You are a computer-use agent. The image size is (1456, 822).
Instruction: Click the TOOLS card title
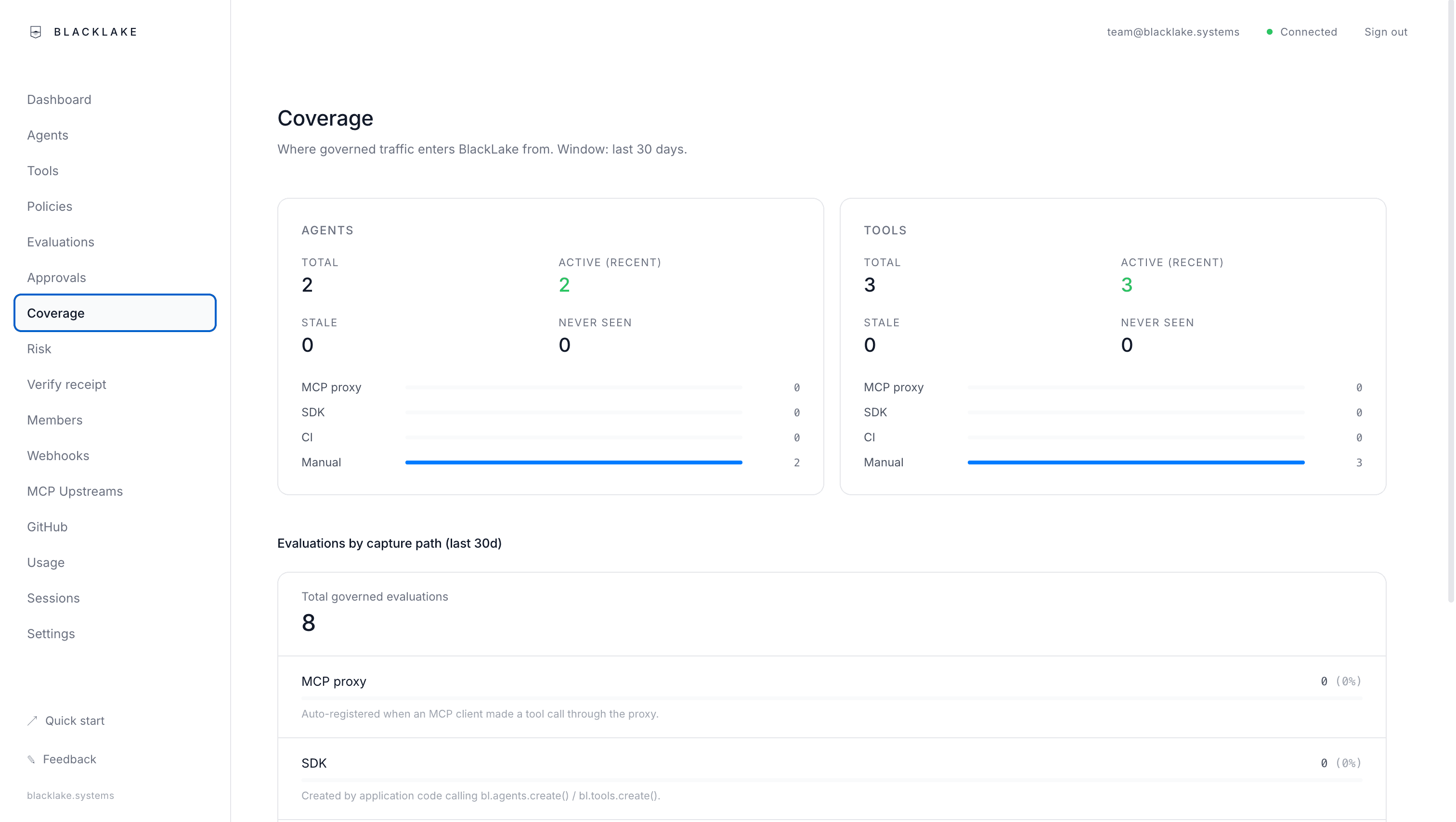pos(885,231)
